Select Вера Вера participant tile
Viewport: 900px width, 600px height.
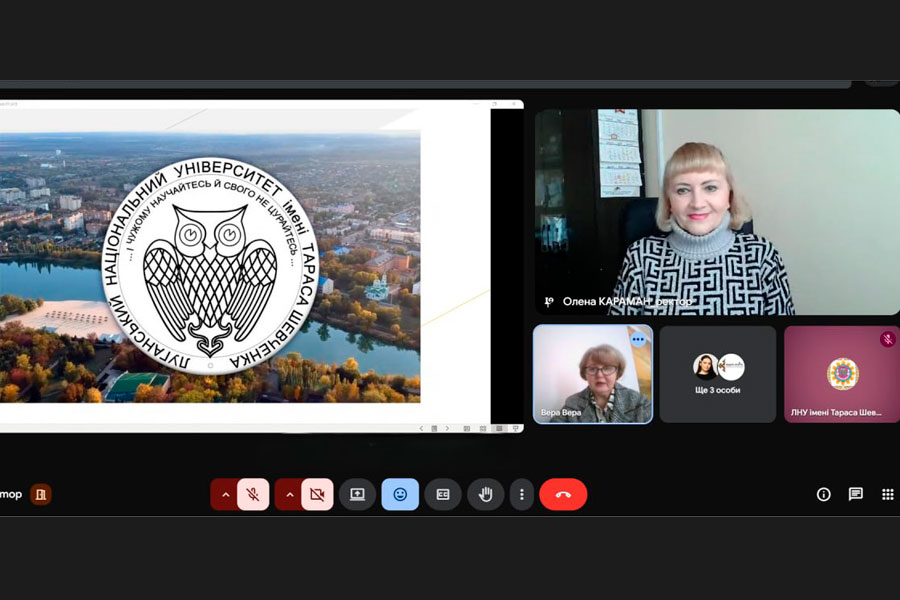tap(593, 374)
